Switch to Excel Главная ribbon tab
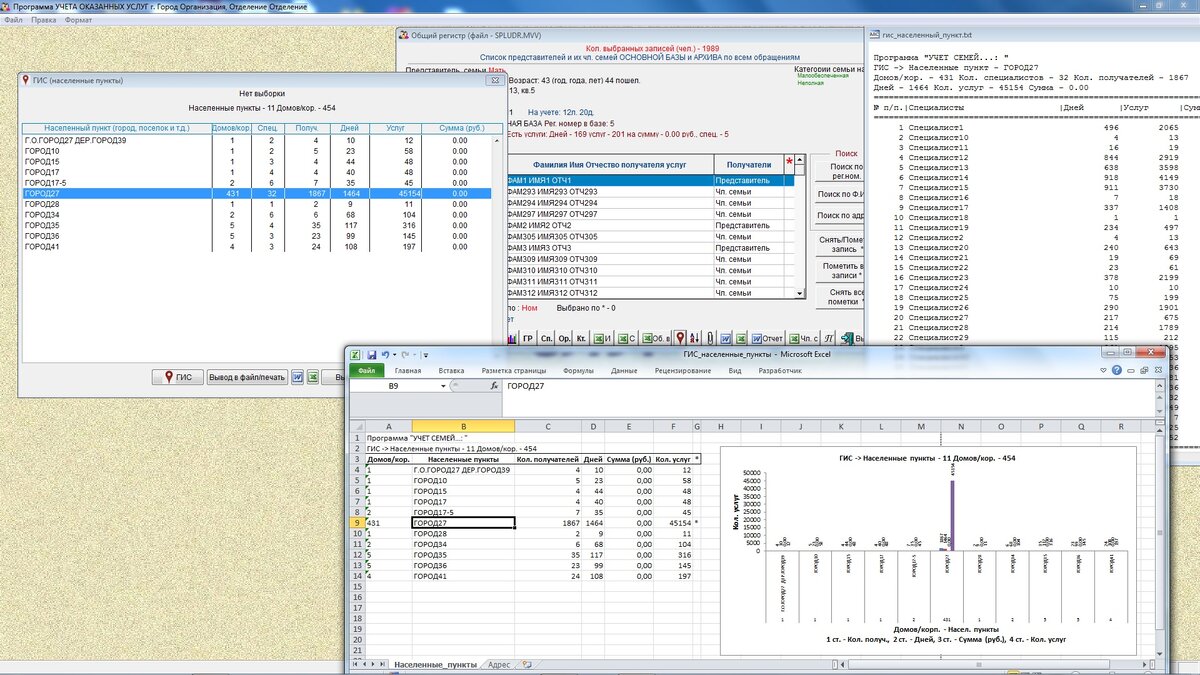The height and width of the screenshot is (675, 1200). pos(408,371)
